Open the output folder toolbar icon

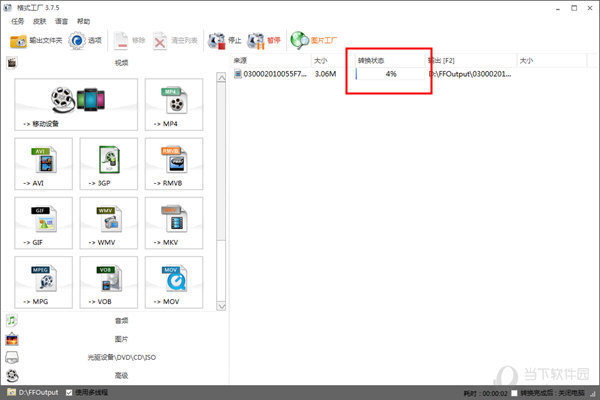18,41
